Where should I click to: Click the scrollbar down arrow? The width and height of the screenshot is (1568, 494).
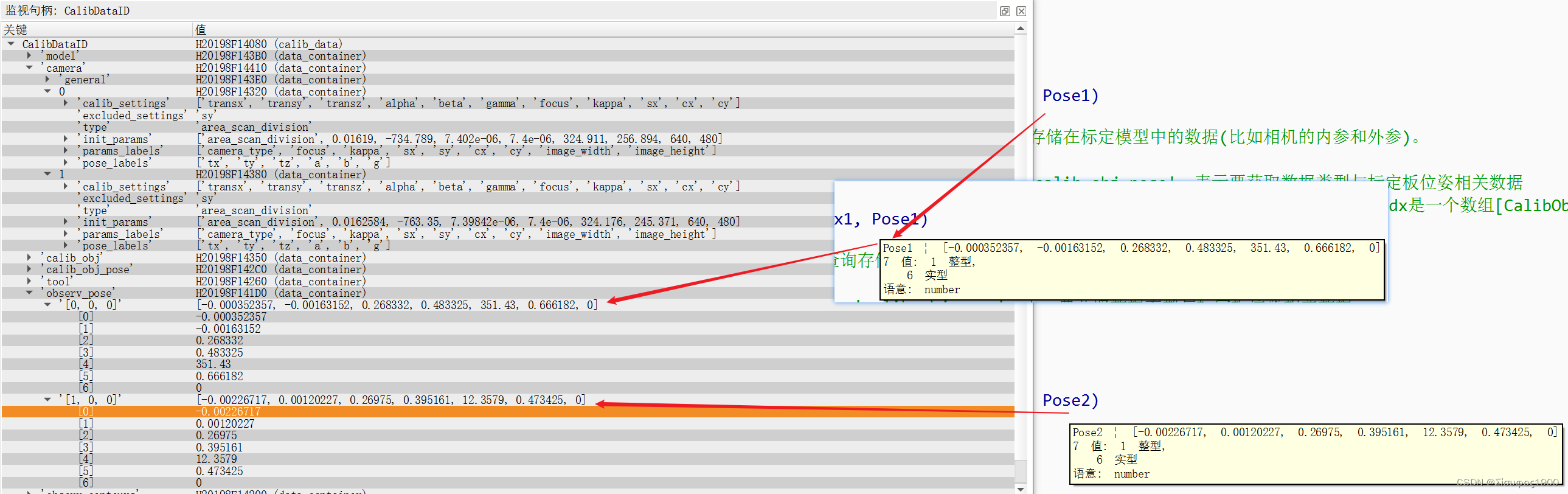(1021, 489)
